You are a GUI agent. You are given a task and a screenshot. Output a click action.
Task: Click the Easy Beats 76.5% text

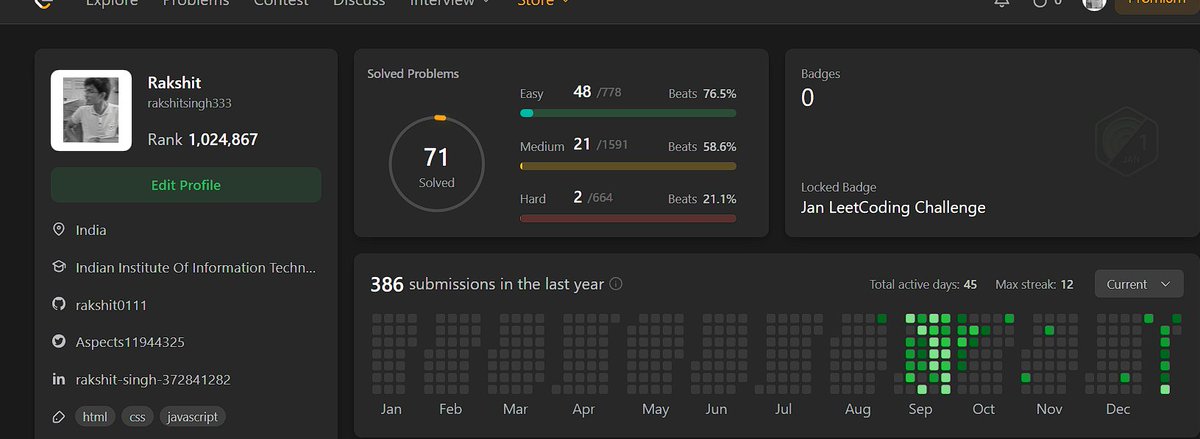(x=702, y=93)
